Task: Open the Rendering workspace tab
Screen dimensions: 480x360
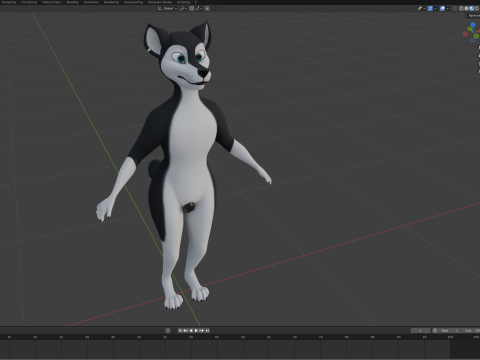Action: [111, 2]
